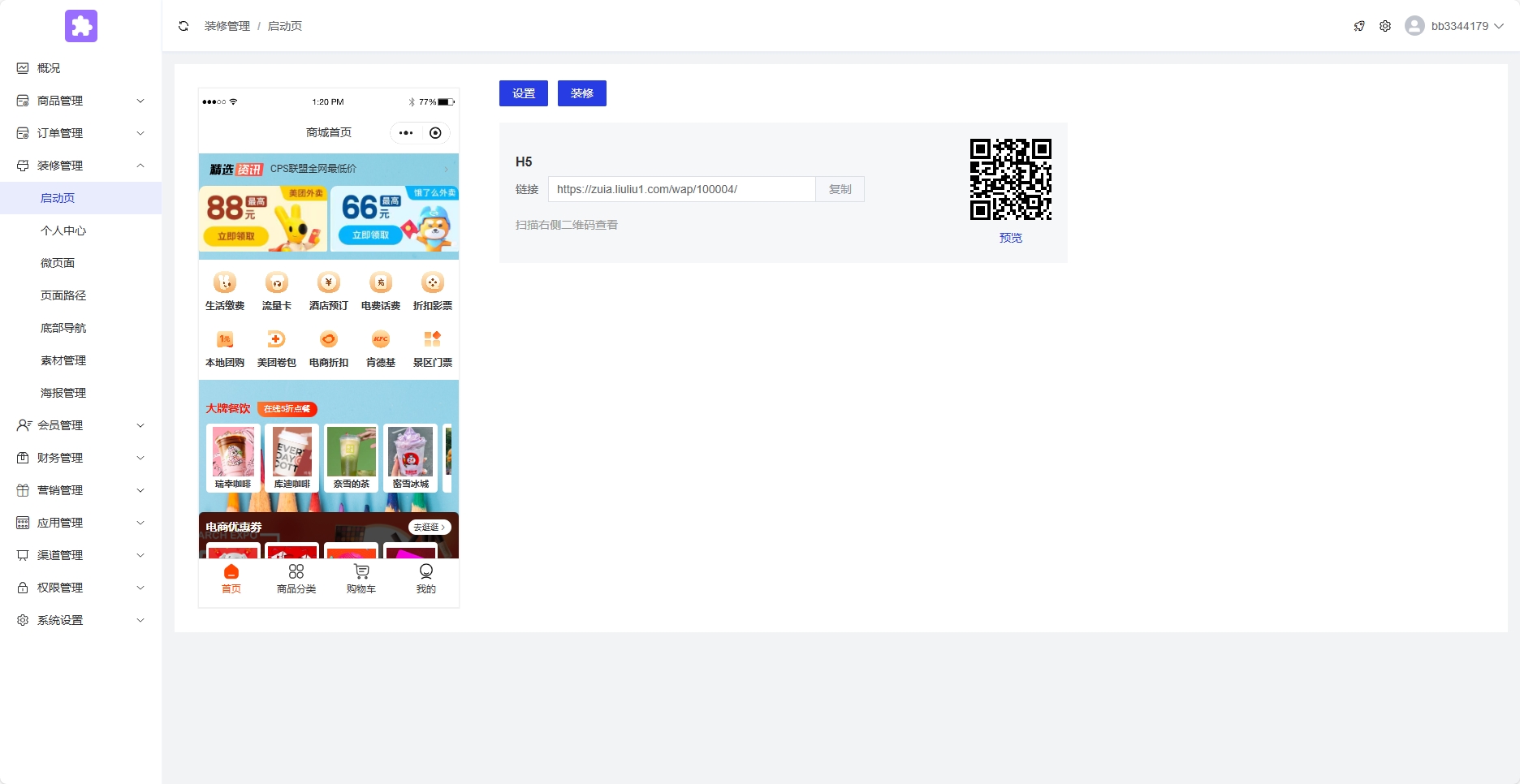Click the 订单管理 sidebar icon
Image resolution: width=1520 pixels, height=784 pixels.
tap(23, 133)
